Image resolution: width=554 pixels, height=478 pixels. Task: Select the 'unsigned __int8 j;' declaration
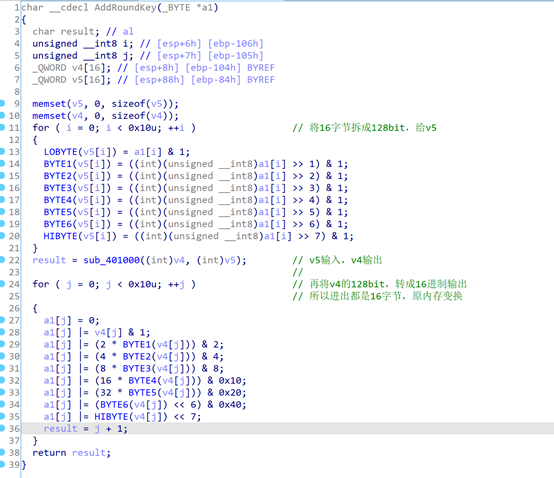(83, 55)
